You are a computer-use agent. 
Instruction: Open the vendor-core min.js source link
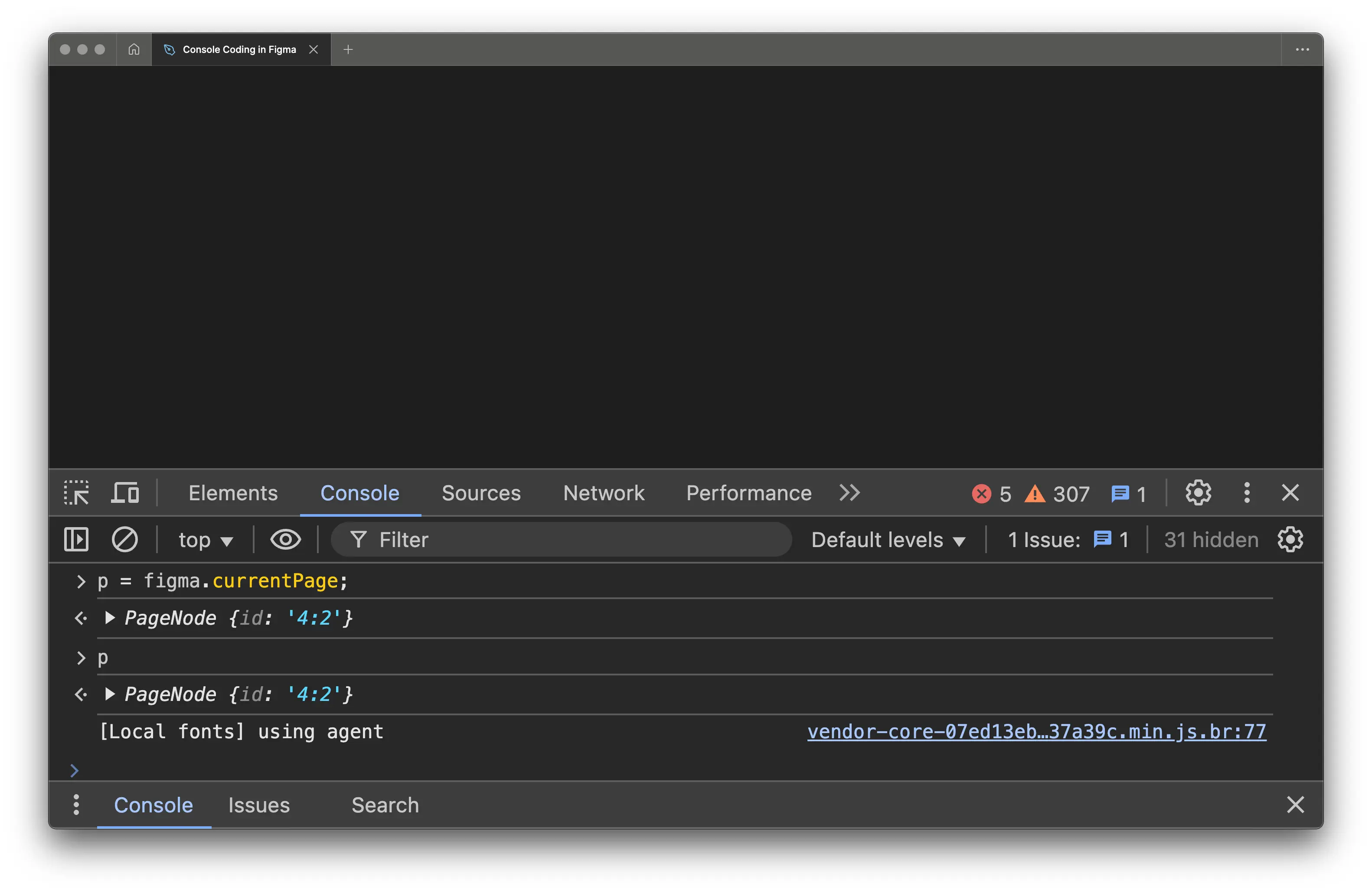pyautogui.click(x=1036, y=732)
